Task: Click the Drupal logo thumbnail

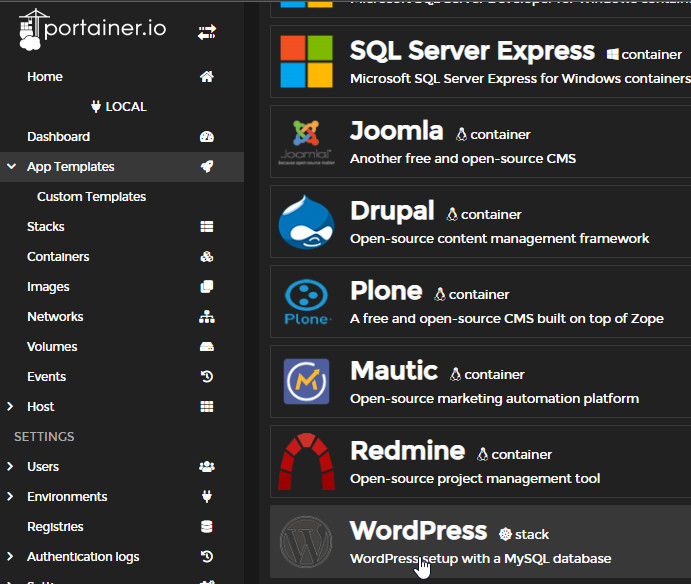Action: [x=306, y=222]
